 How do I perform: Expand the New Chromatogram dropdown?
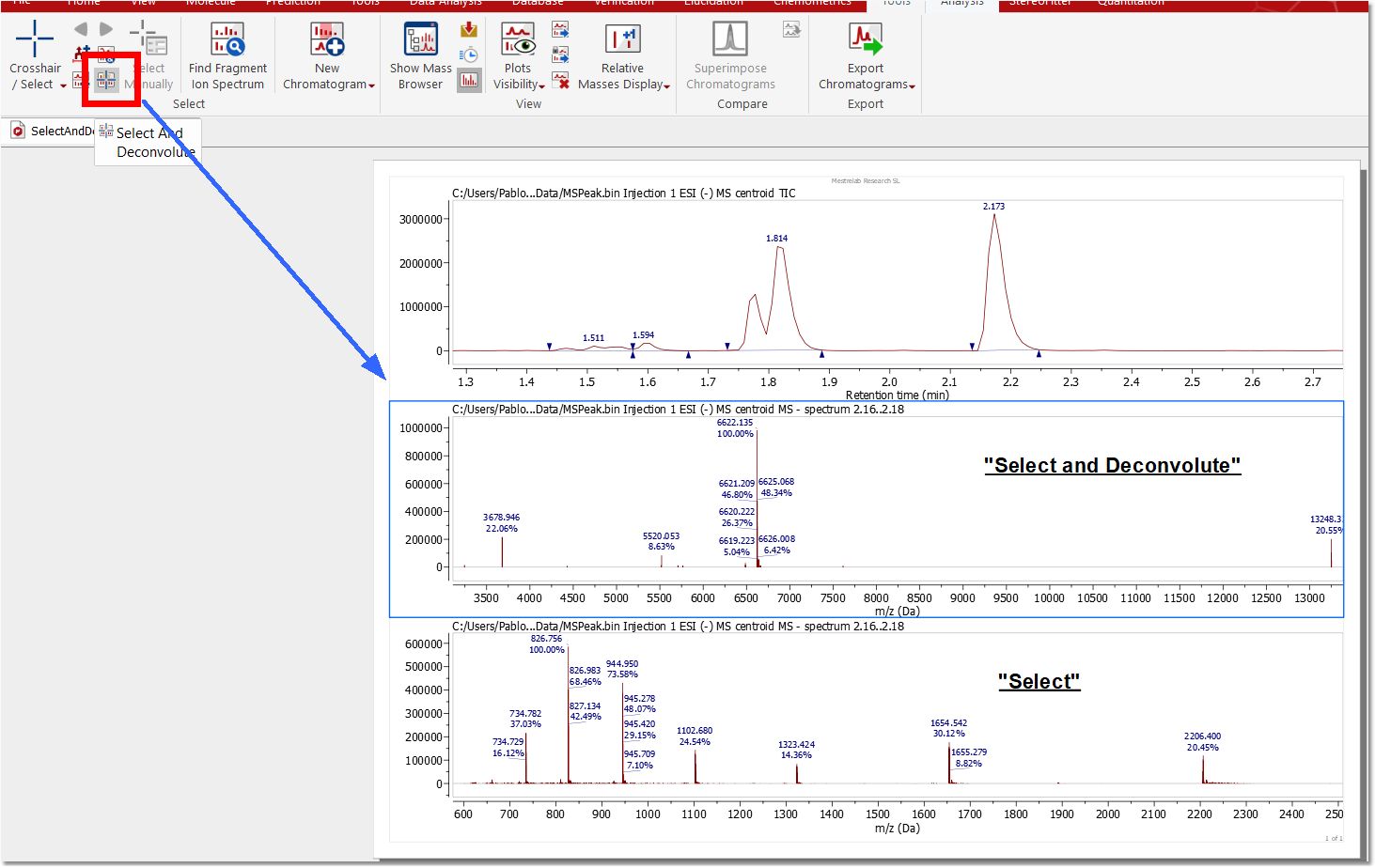click(x=372, y=85)
